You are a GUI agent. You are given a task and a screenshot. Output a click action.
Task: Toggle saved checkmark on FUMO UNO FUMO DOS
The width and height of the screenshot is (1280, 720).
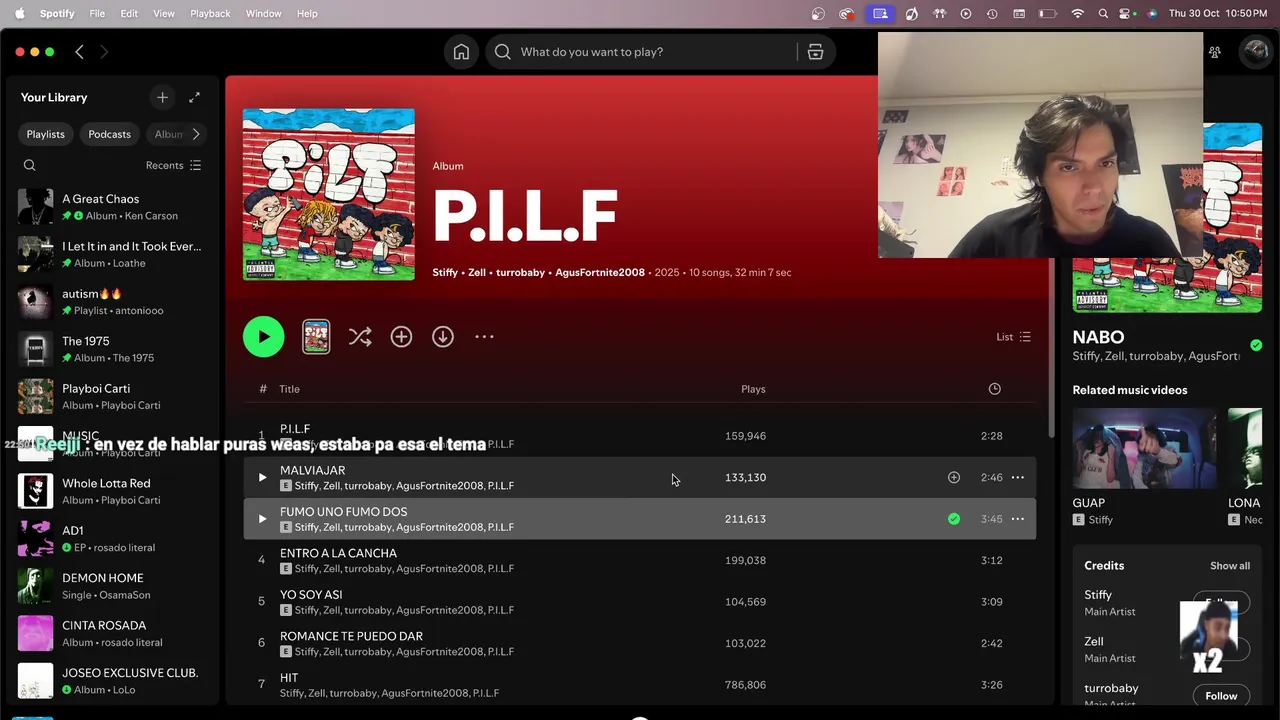tap(954, 519)
